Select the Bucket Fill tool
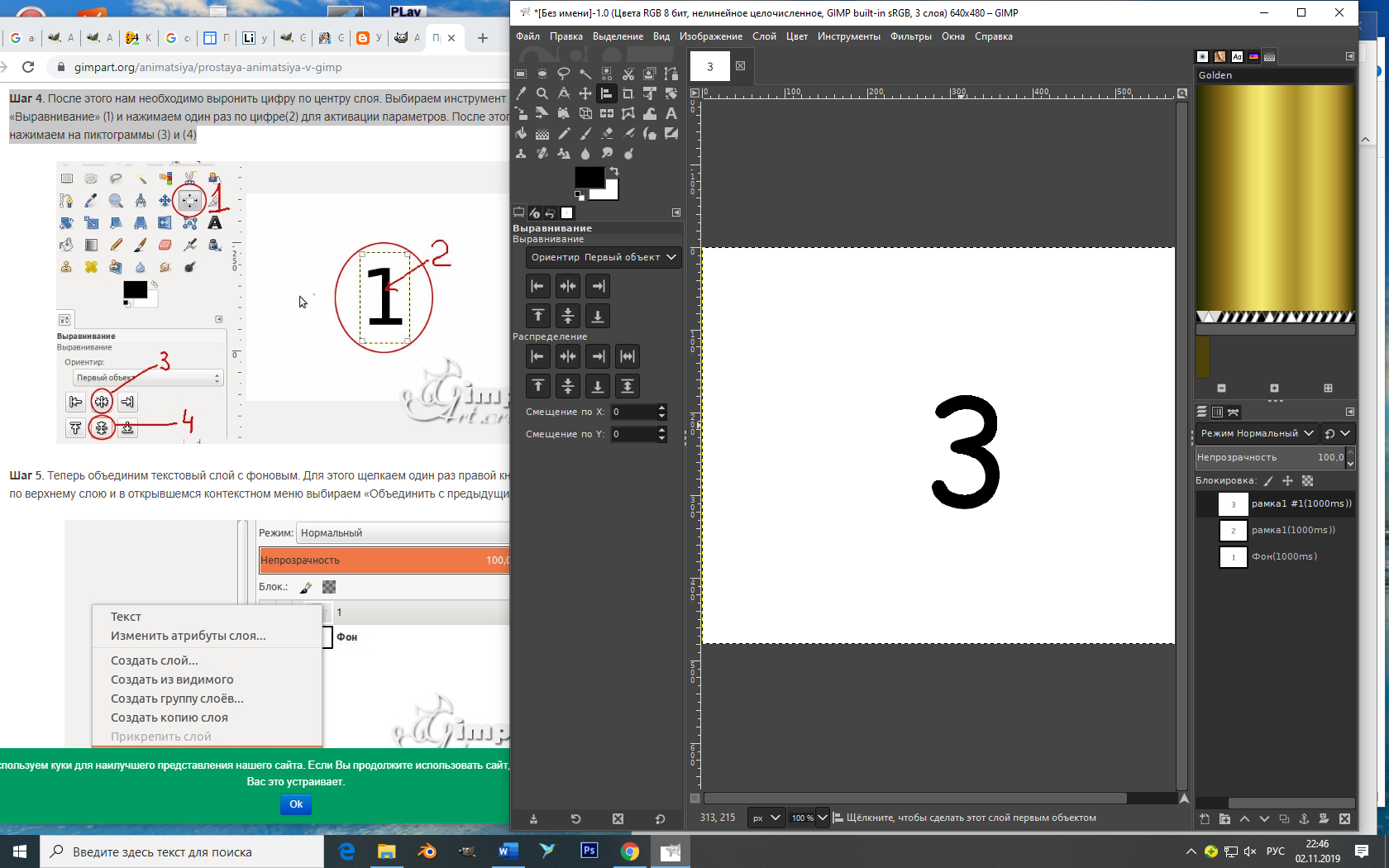 click(x=521, y=133)
